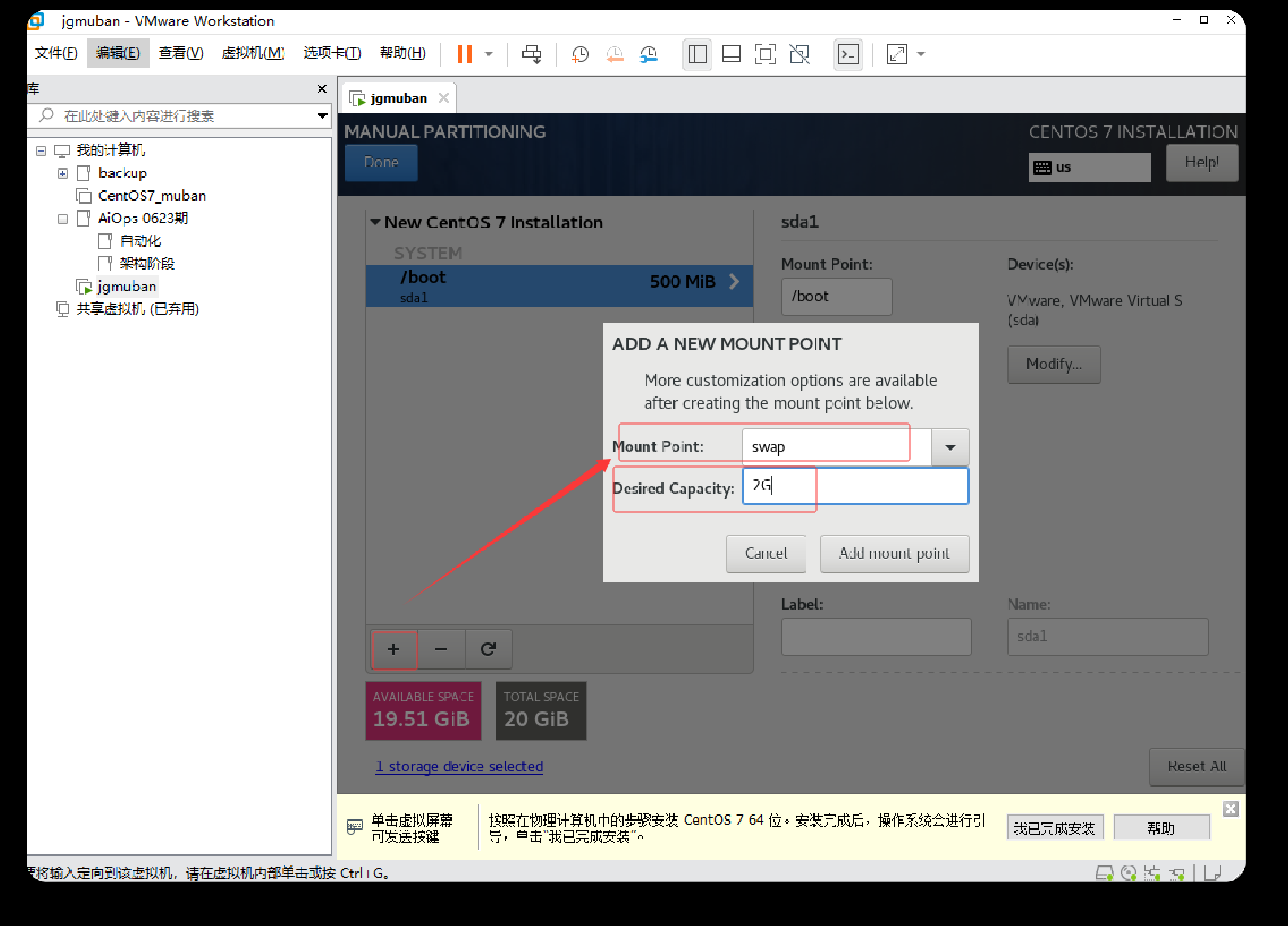This screenshot has height=926, width=1288.
Task: Click the 帮助 button in hint bar
Action: [1161, 828]
